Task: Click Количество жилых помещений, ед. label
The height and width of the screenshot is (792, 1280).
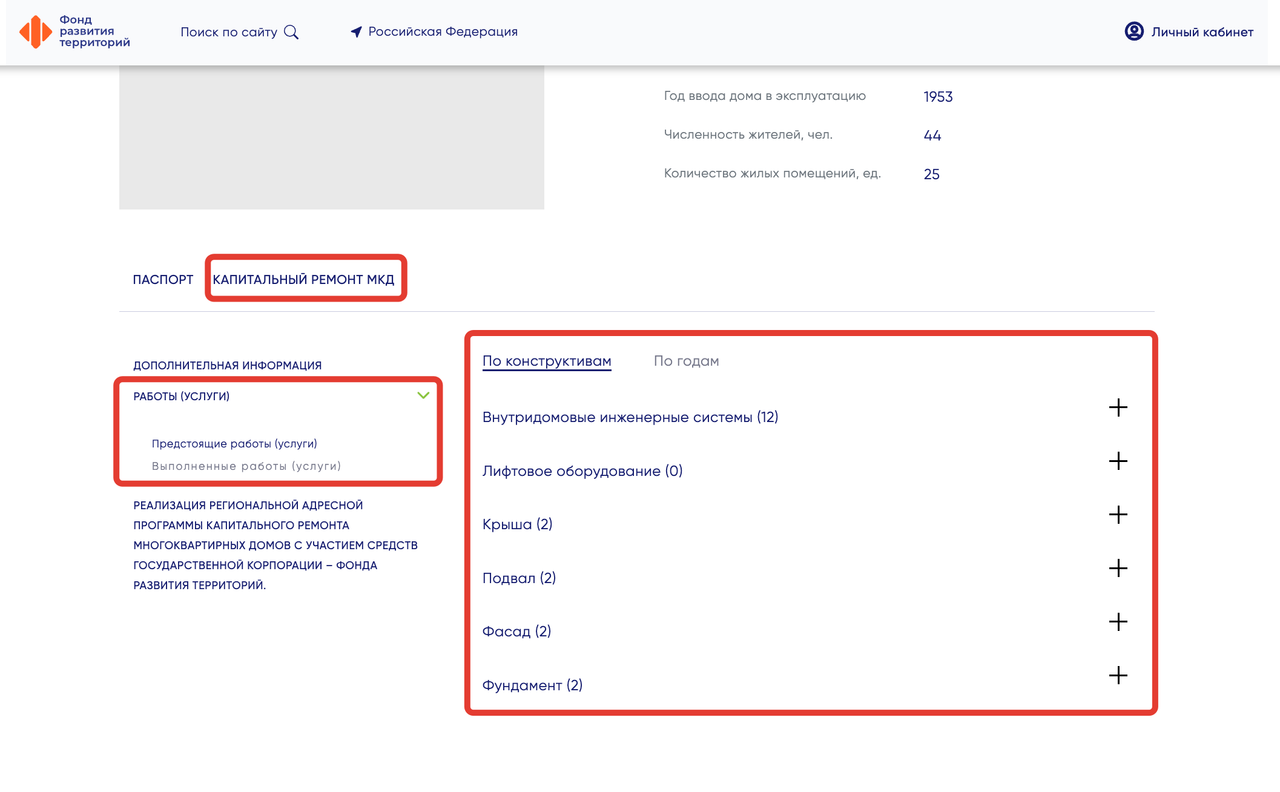Action: click(x=772, y=173)
